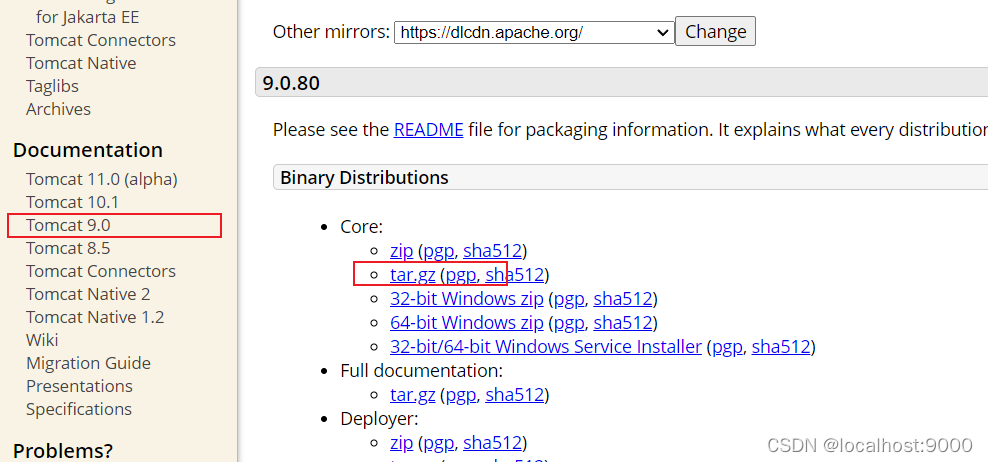Screen dimensions: 988x462
Task: Download the Core tar.gz distribution
Action: [x=413, y=275]
